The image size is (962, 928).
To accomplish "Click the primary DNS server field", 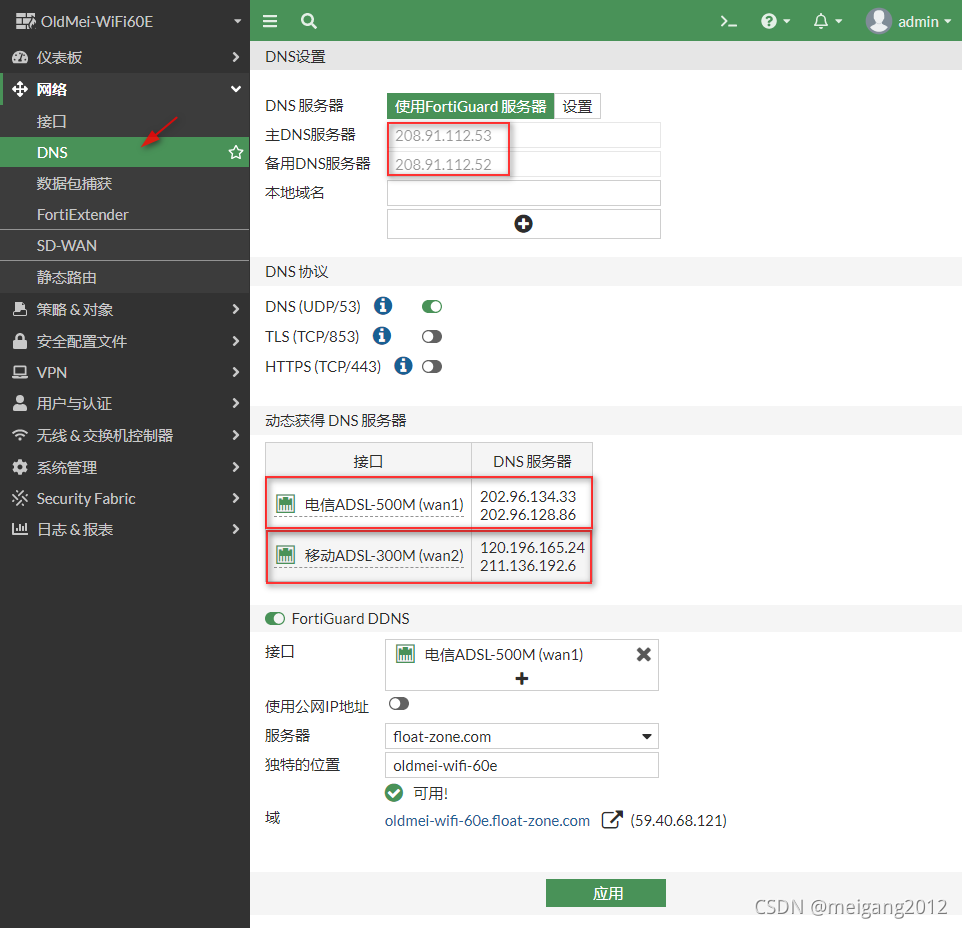I will (523, 135).
